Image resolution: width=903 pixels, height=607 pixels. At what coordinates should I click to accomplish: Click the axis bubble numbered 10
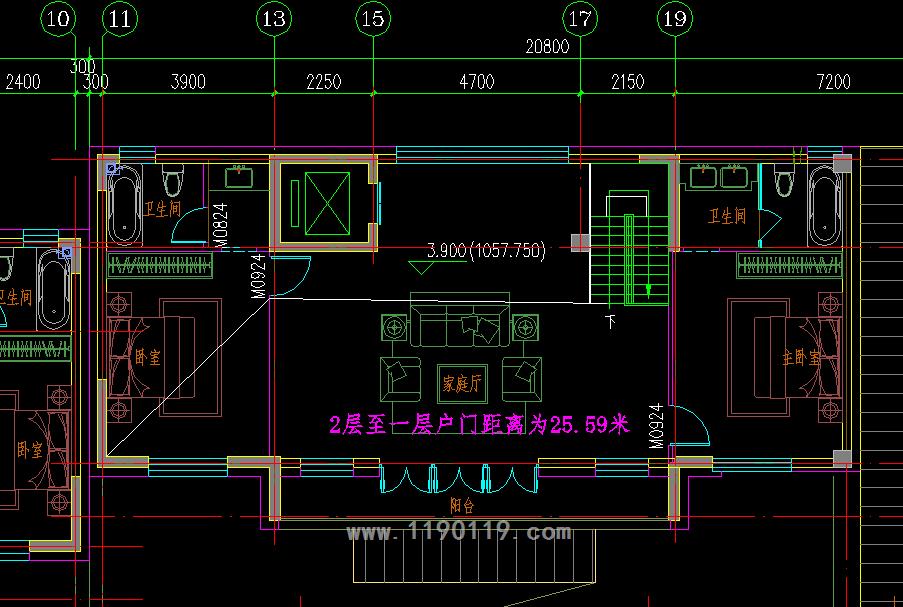click(60, 18)
